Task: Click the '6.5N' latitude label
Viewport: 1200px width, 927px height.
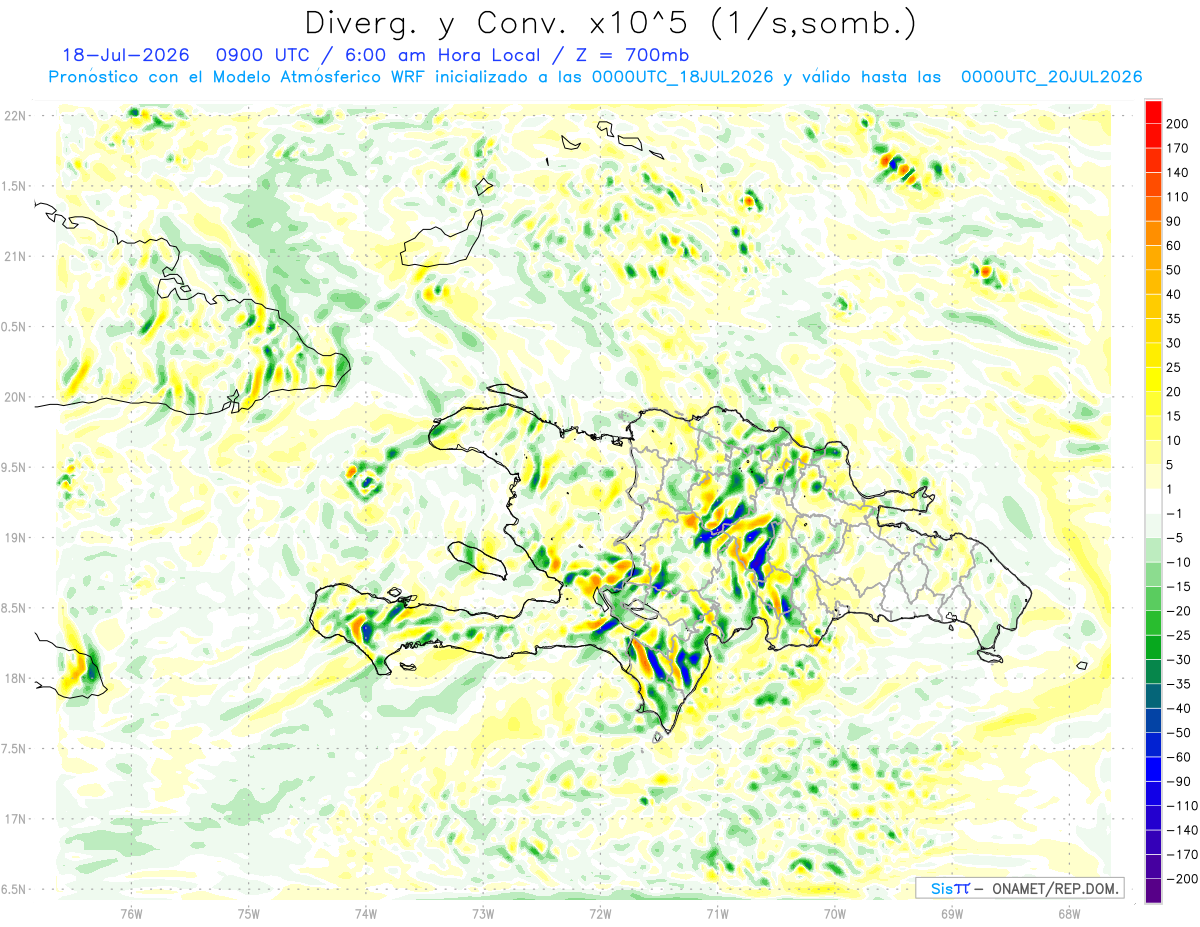Action: pos(14,889)
